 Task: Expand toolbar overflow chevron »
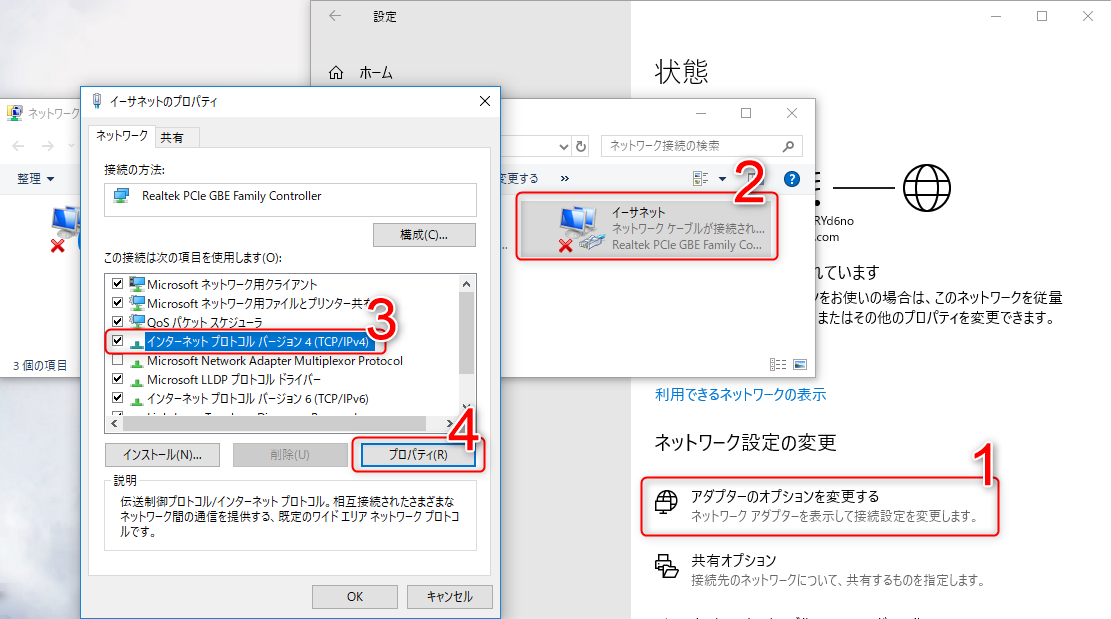click(565, 178)
